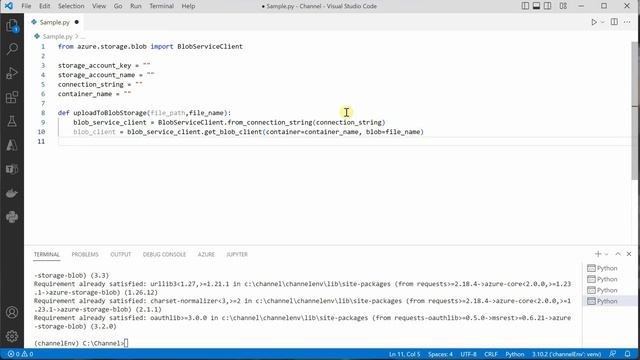Switch to the OUTPUT panel tab
Viewport: 640px width, 360px height.
pyautogui.click(x=120, y=254)
